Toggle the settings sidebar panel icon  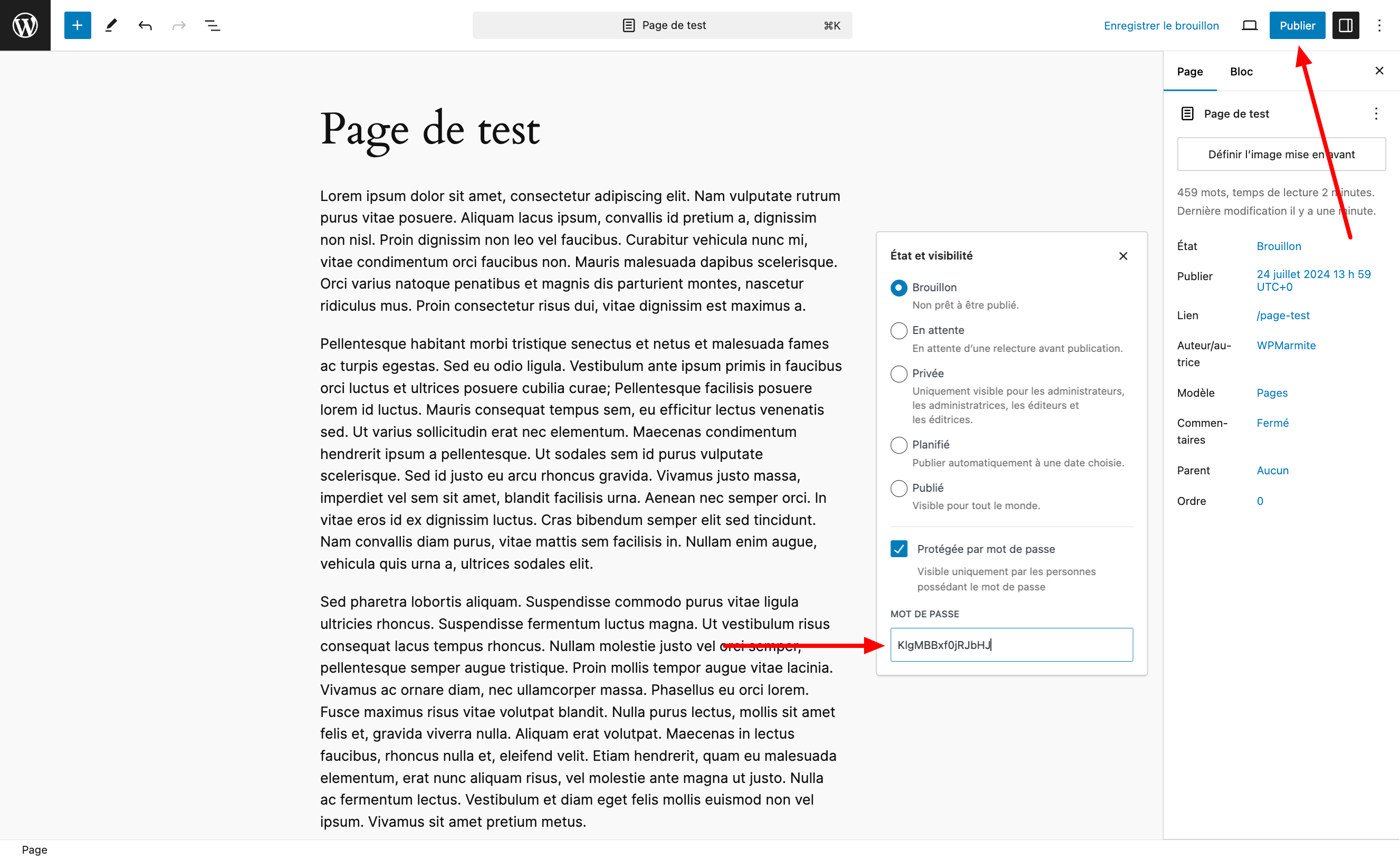(1345, 25)
